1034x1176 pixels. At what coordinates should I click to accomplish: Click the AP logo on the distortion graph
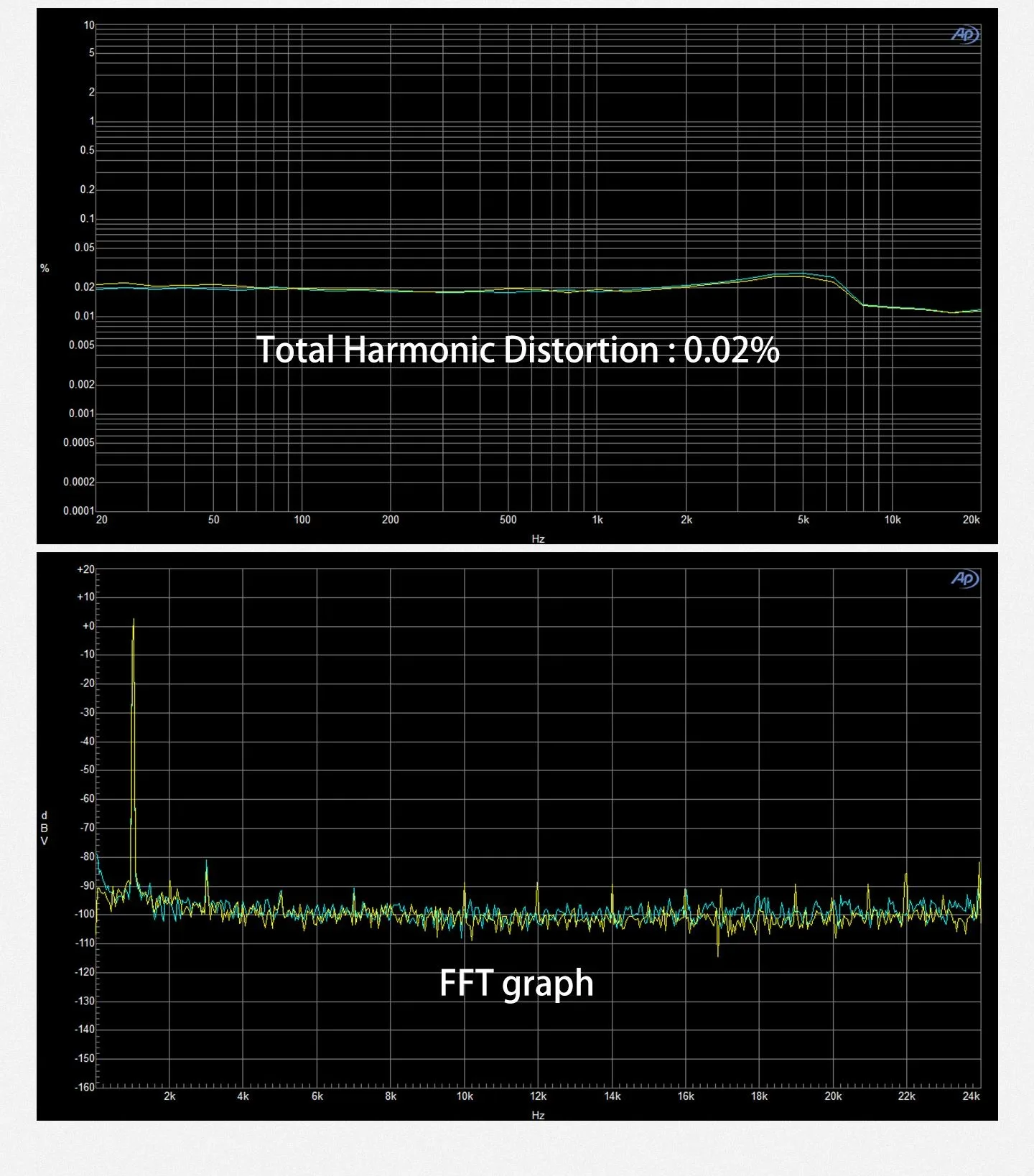[x=965, y=34]
